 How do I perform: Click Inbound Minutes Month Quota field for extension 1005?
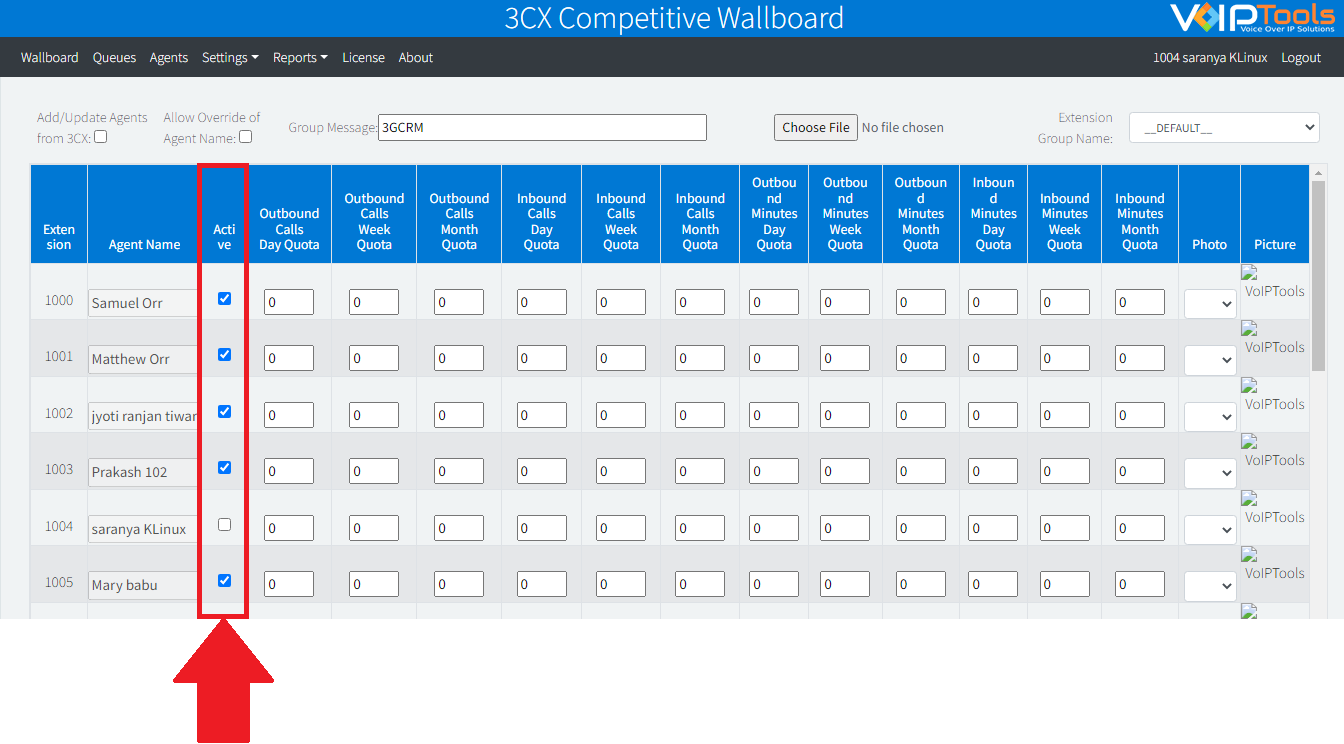1140,584
